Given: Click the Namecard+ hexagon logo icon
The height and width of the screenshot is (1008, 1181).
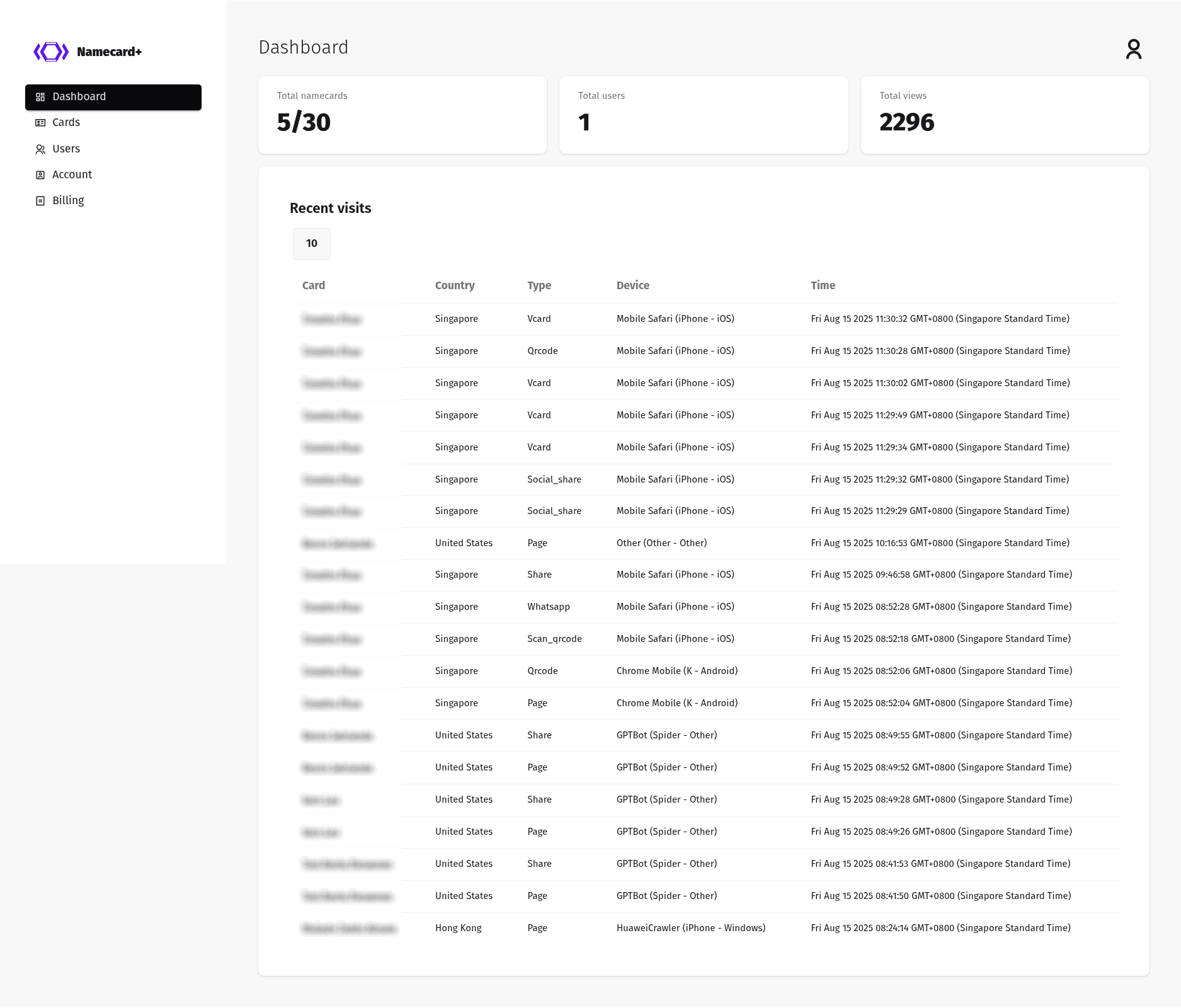Looking at the screenshot, I should [51, 52].
